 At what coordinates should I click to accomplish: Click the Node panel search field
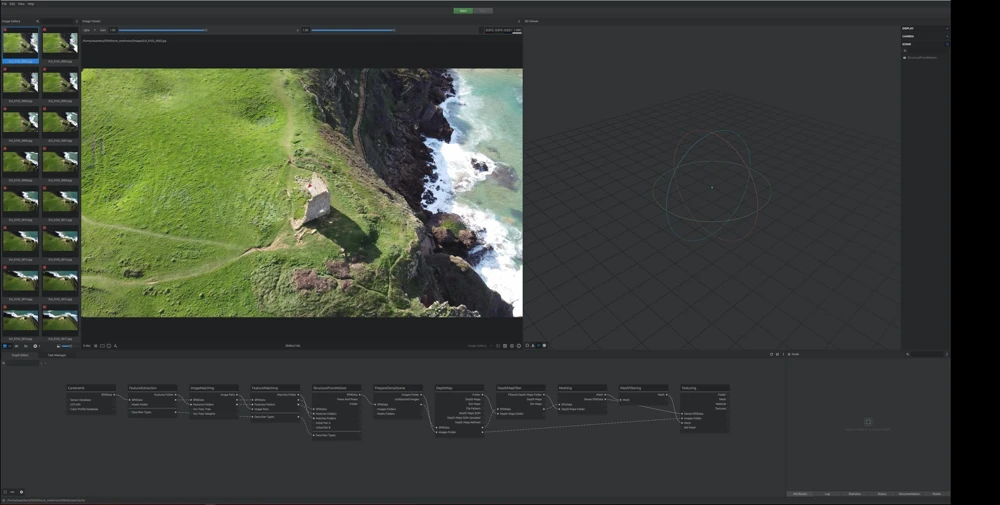click(x=926, y=355)
